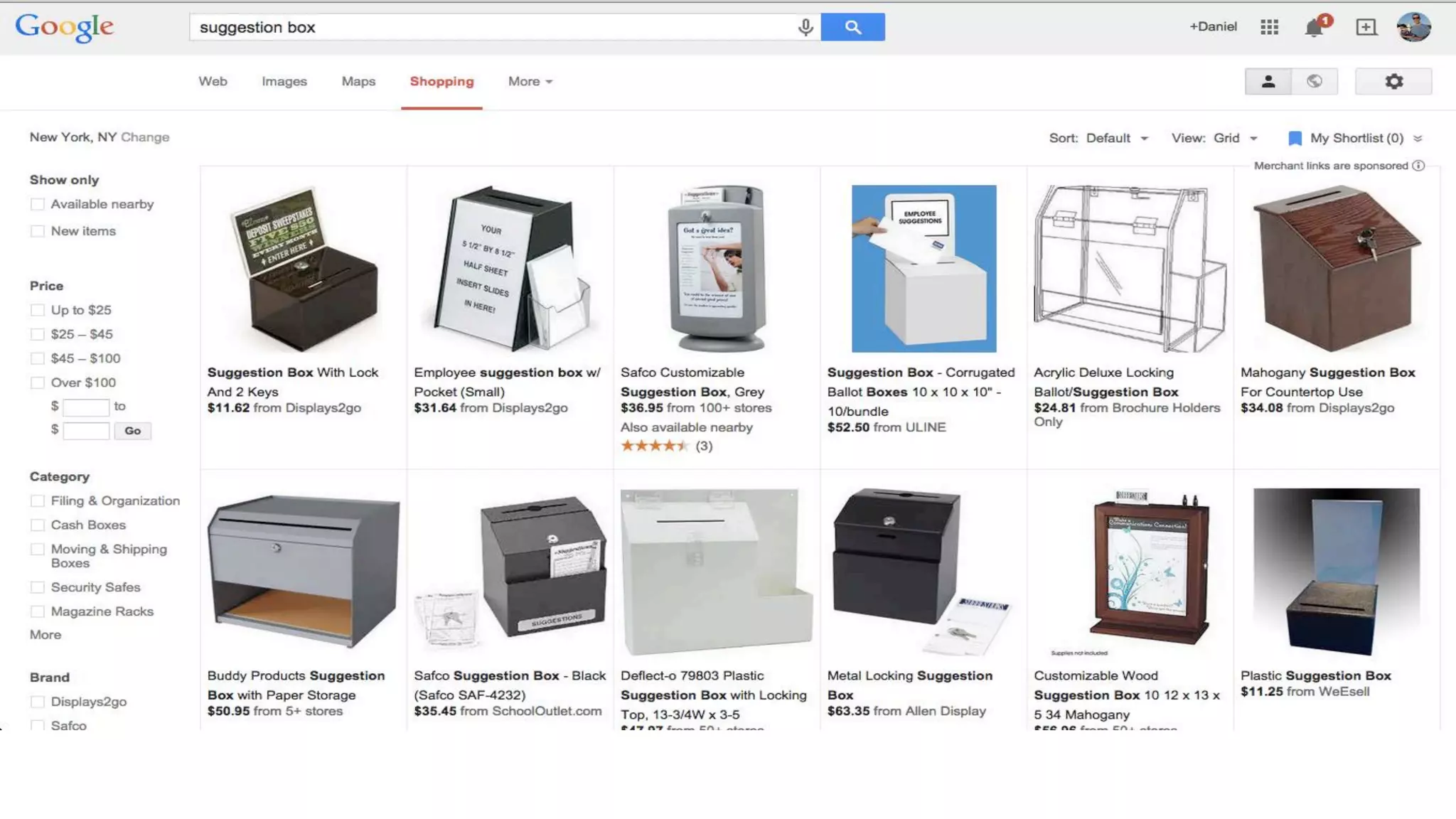The height and width of the screenshot is (819, 1456).
Task: Check the Up to $25 price filter
Action: 38,310
